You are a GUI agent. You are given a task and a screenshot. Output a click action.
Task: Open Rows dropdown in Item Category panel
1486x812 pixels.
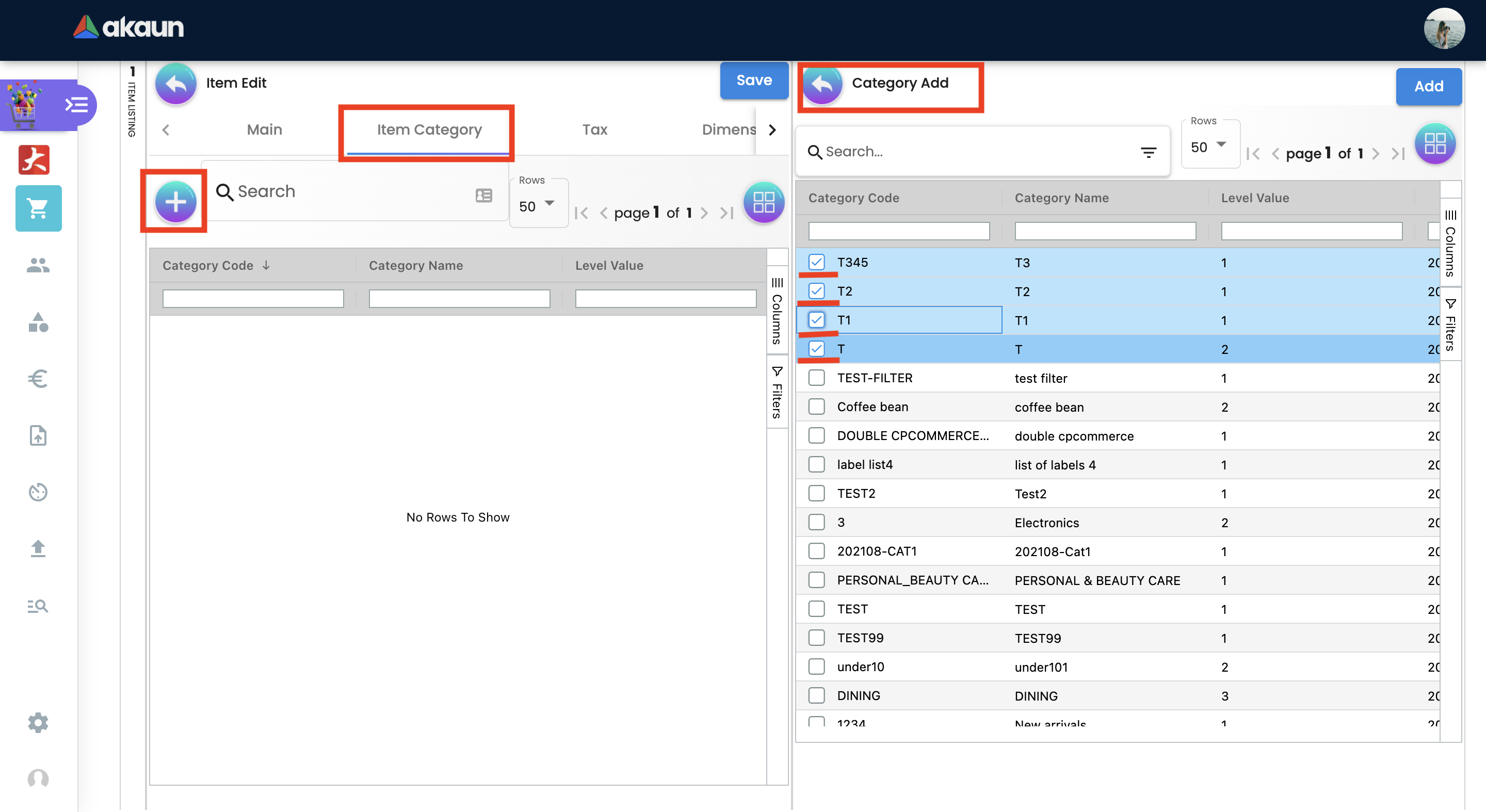[537, 206]
